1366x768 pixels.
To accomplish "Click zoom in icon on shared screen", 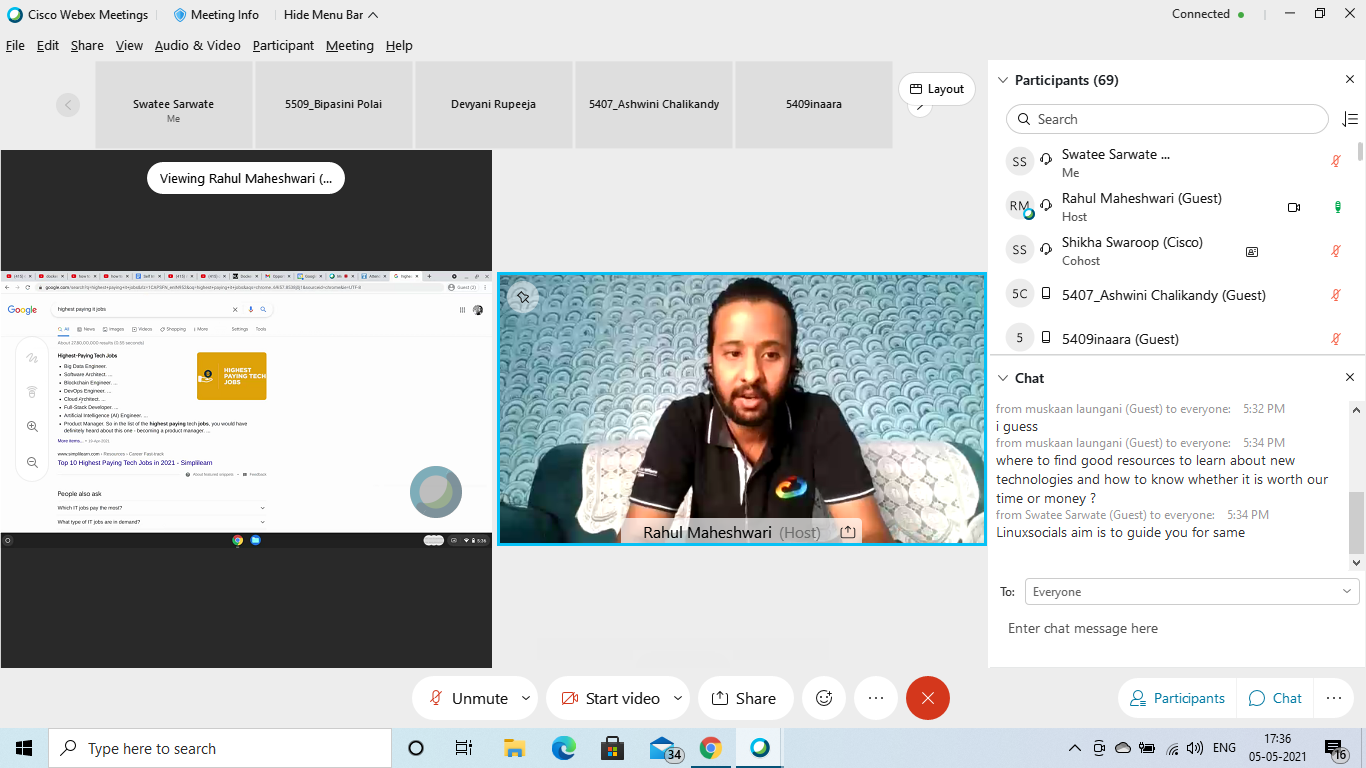I will [32, 427].
